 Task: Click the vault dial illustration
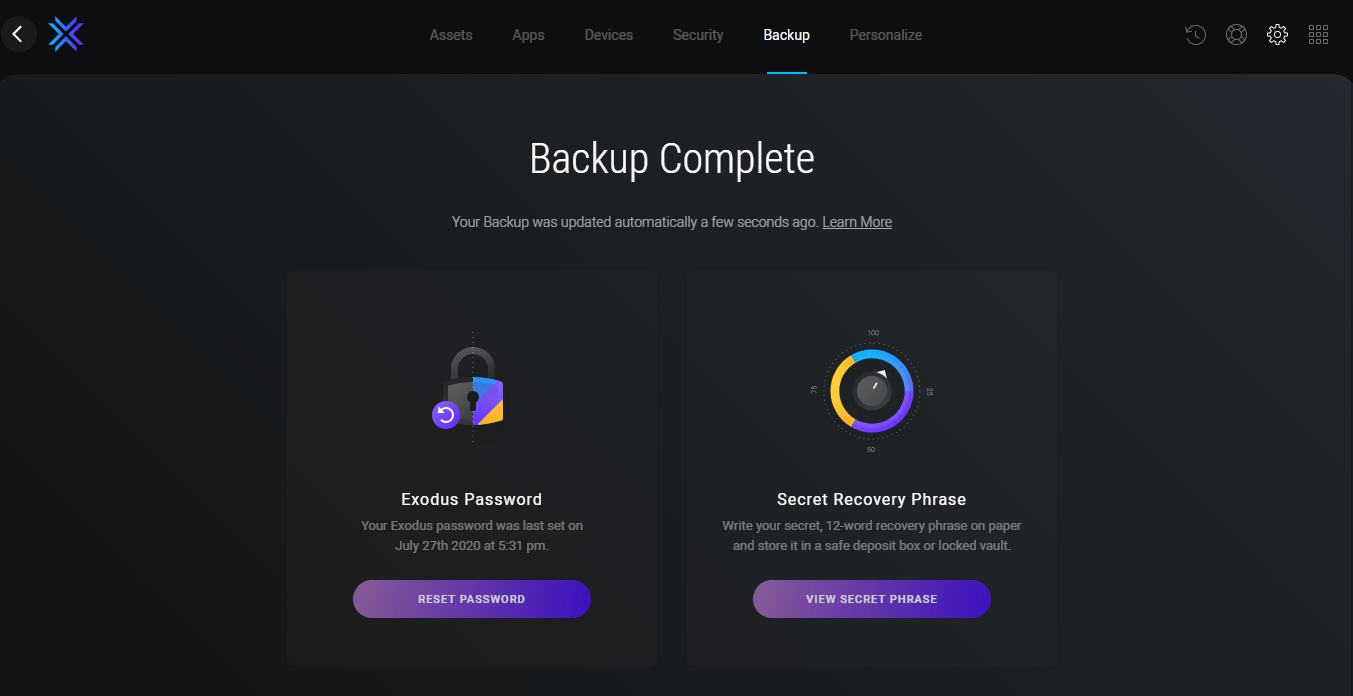(x=871, y=391)
